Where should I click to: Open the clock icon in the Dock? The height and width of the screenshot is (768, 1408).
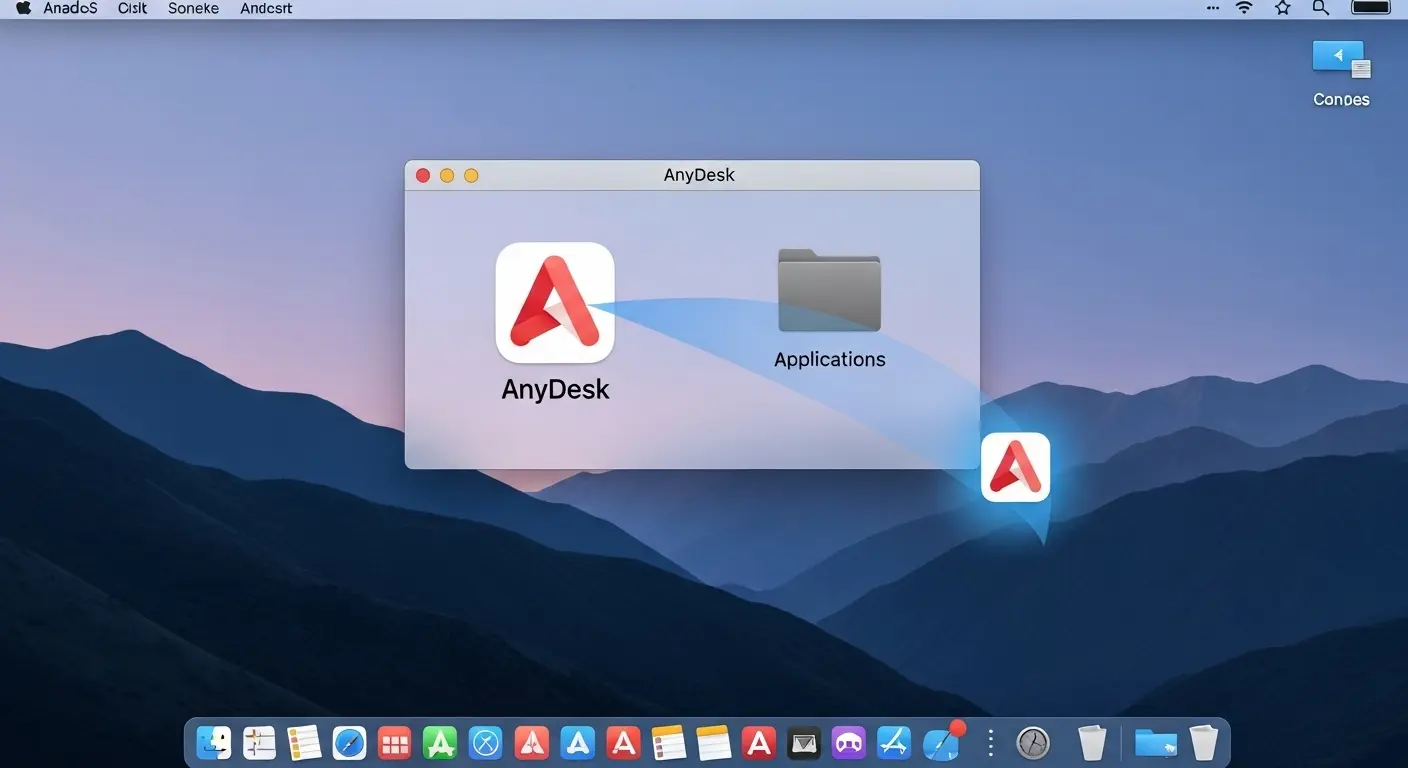tap(1033, 743)
